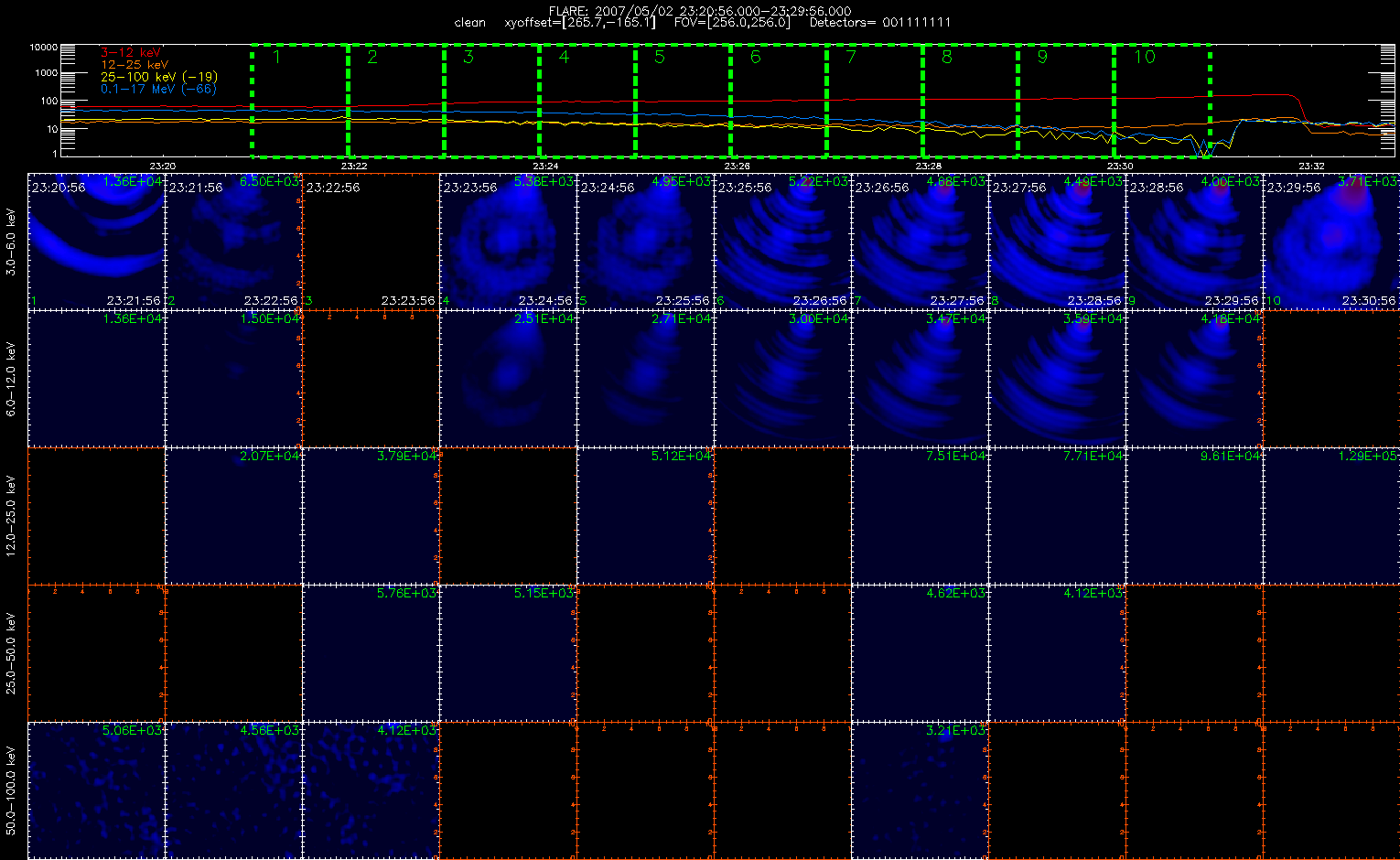1400x860 pixels.
Task: Open the 3-6 keV image starting 23:21:56
Action: click(234, 241)
